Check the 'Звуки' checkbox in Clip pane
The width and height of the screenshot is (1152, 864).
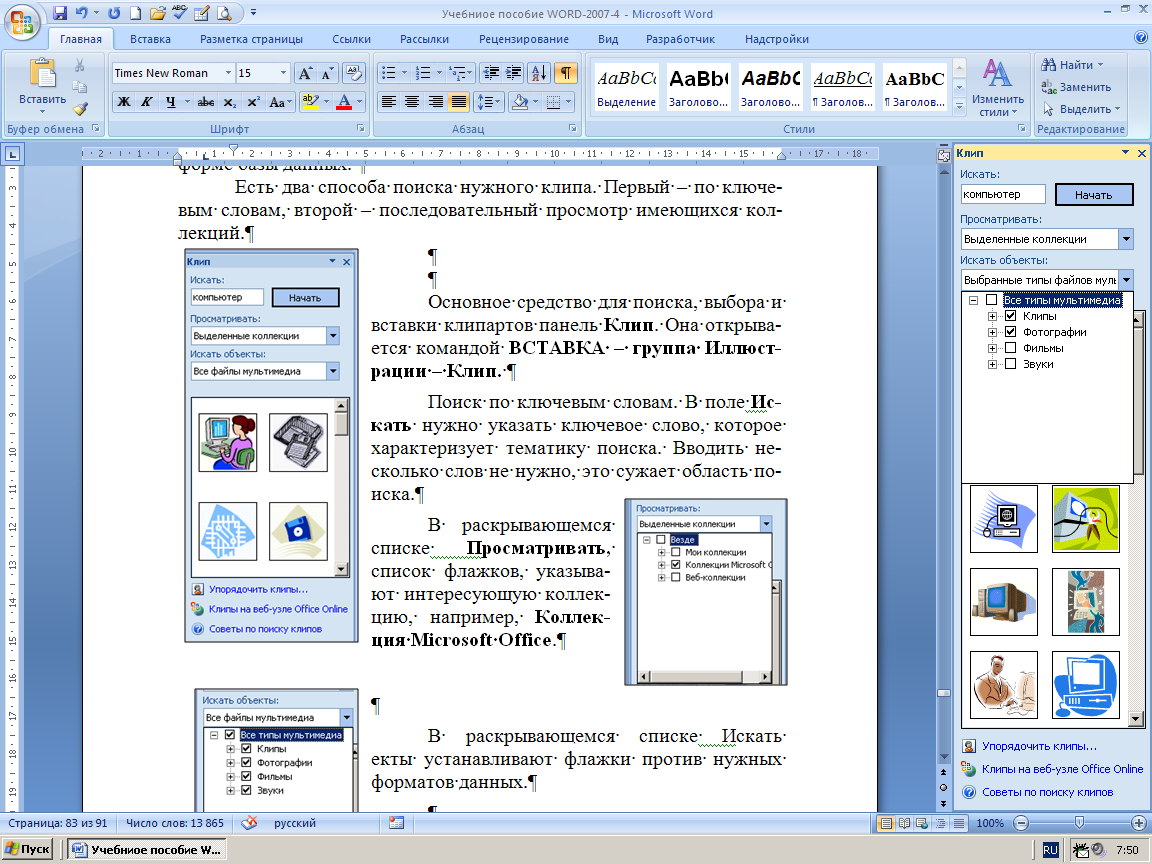(x=1010, y=364)
